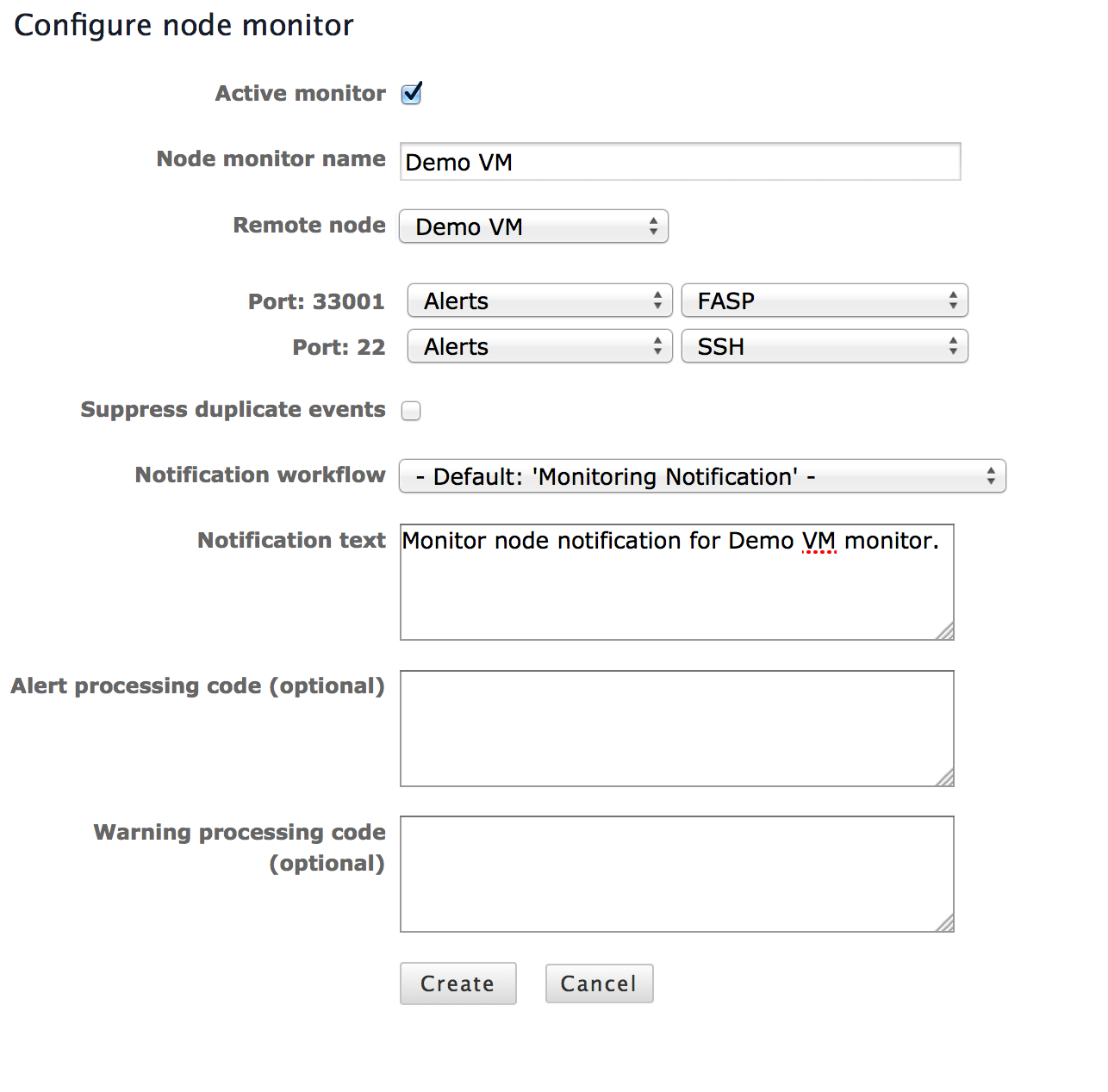Viewport: 1108px width, 1092px height.
Task: Grab Notification text resize handle
Action: (946, 632)
